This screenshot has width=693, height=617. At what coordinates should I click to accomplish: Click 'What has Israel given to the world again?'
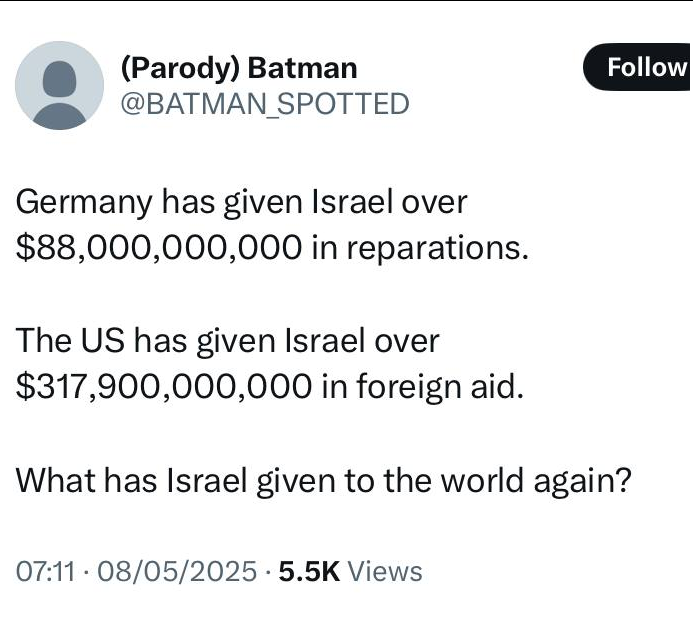(x=324, y=480)
